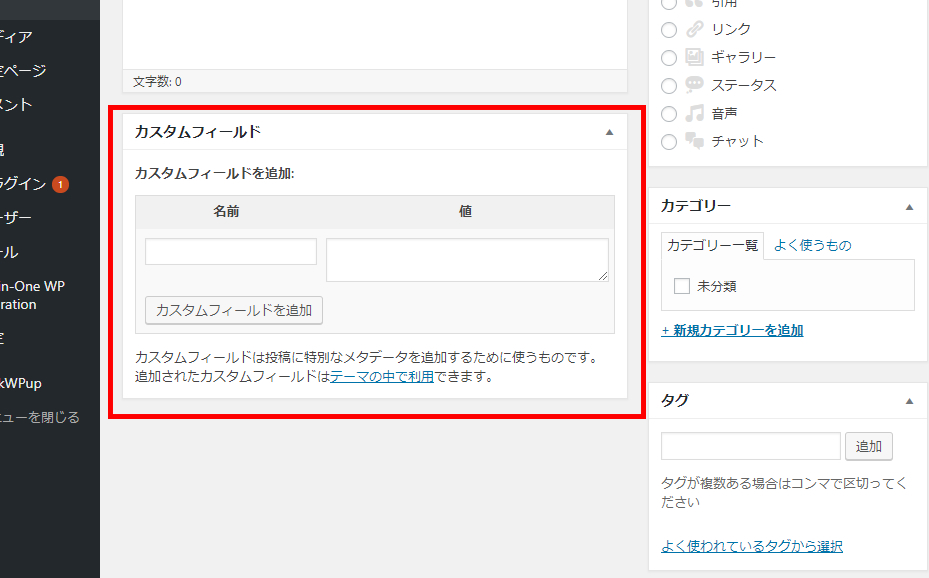Collapse the タグ panel using its arrow
Image resolution: width=929 pixels, height=578 pixels.
pyautogui.click(x=909, y=400)
